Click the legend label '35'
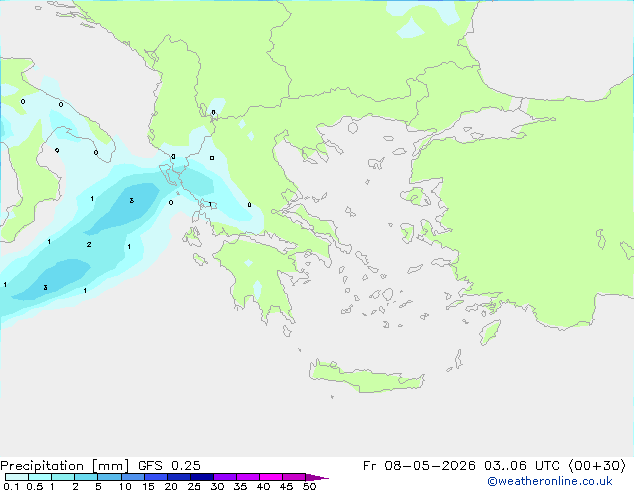Image resolution: width=634 pixels, height=490 pixels. coord(240,486)
